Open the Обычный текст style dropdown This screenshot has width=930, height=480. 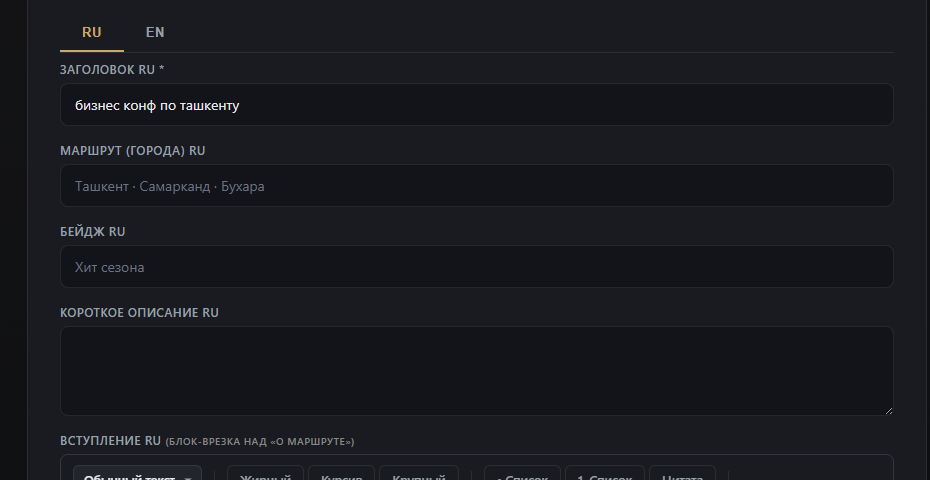point(137,474)
